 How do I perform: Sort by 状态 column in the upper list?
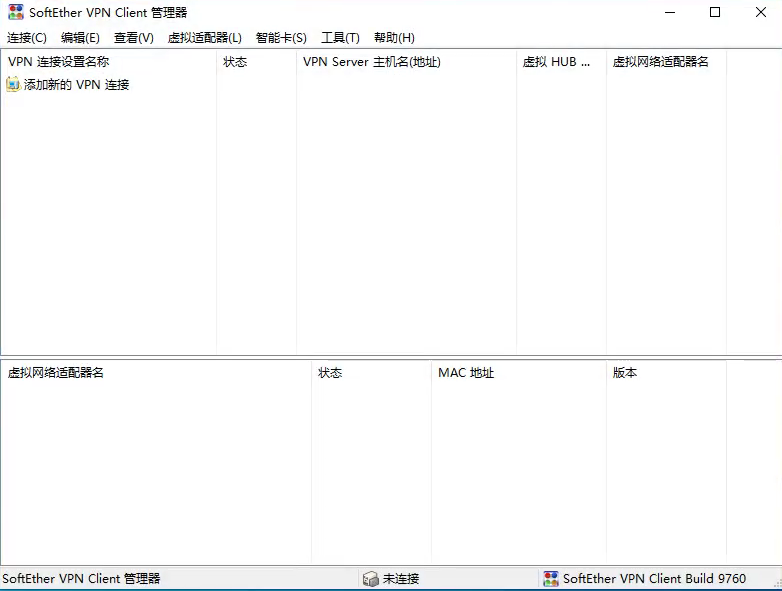256,62
